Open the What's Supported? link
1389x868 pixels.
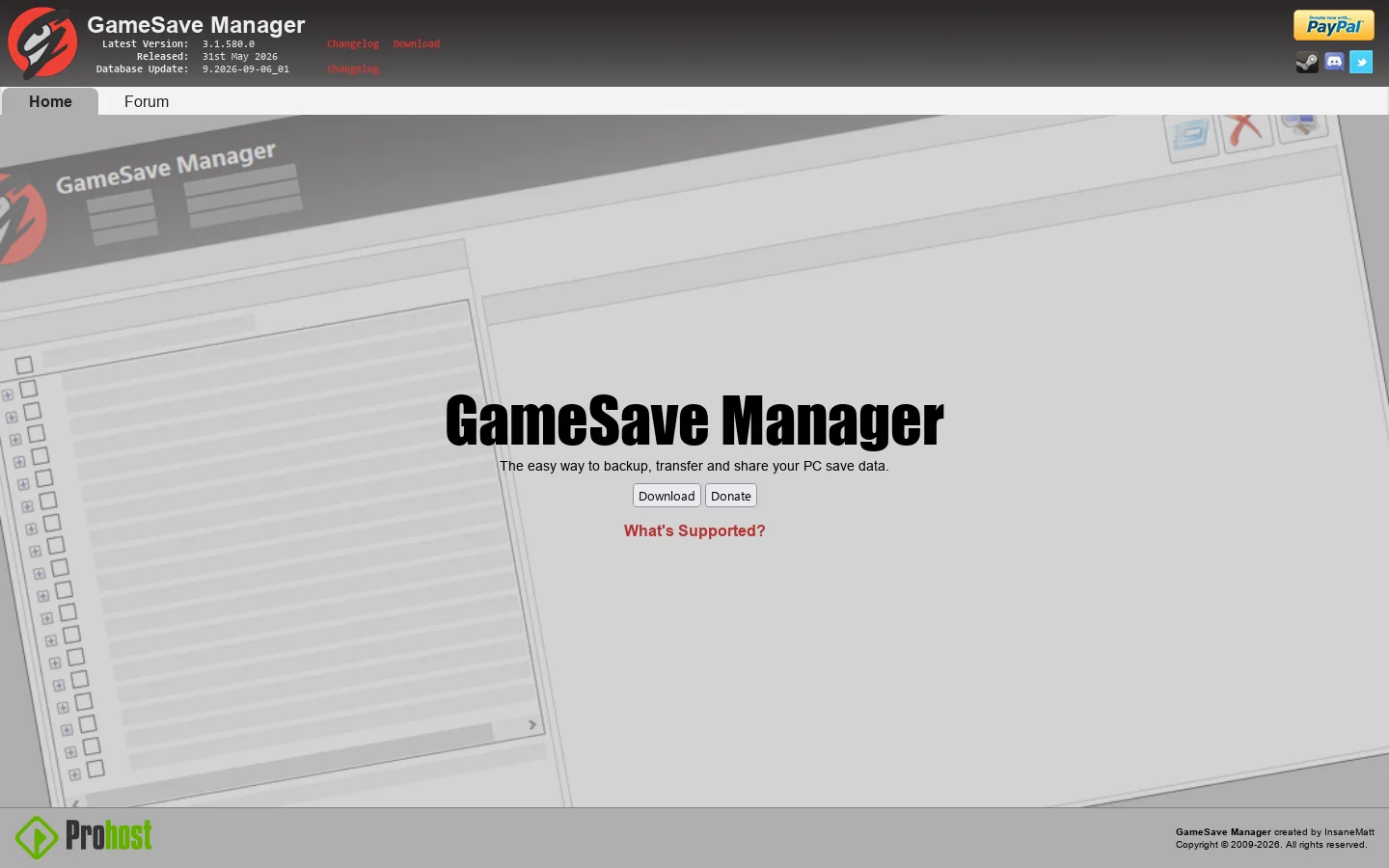point(694,530)
